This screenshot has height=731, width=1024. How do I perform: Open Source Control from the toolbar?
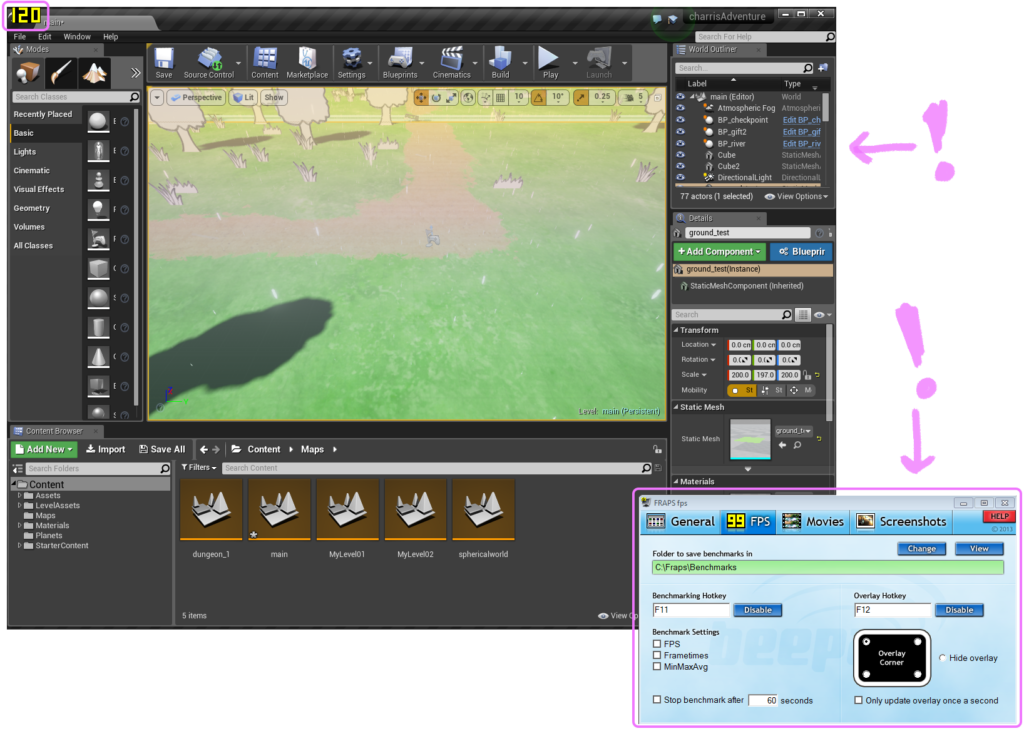click(x=209, y=61)
